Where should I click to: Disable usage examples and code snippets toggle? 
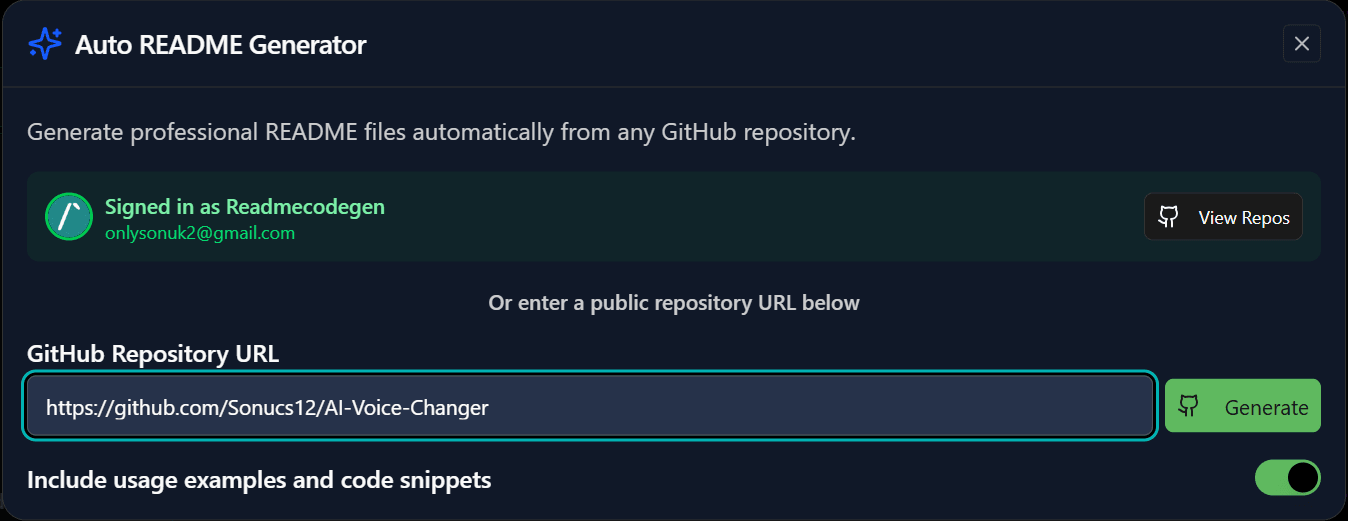tap(1287, 478)
